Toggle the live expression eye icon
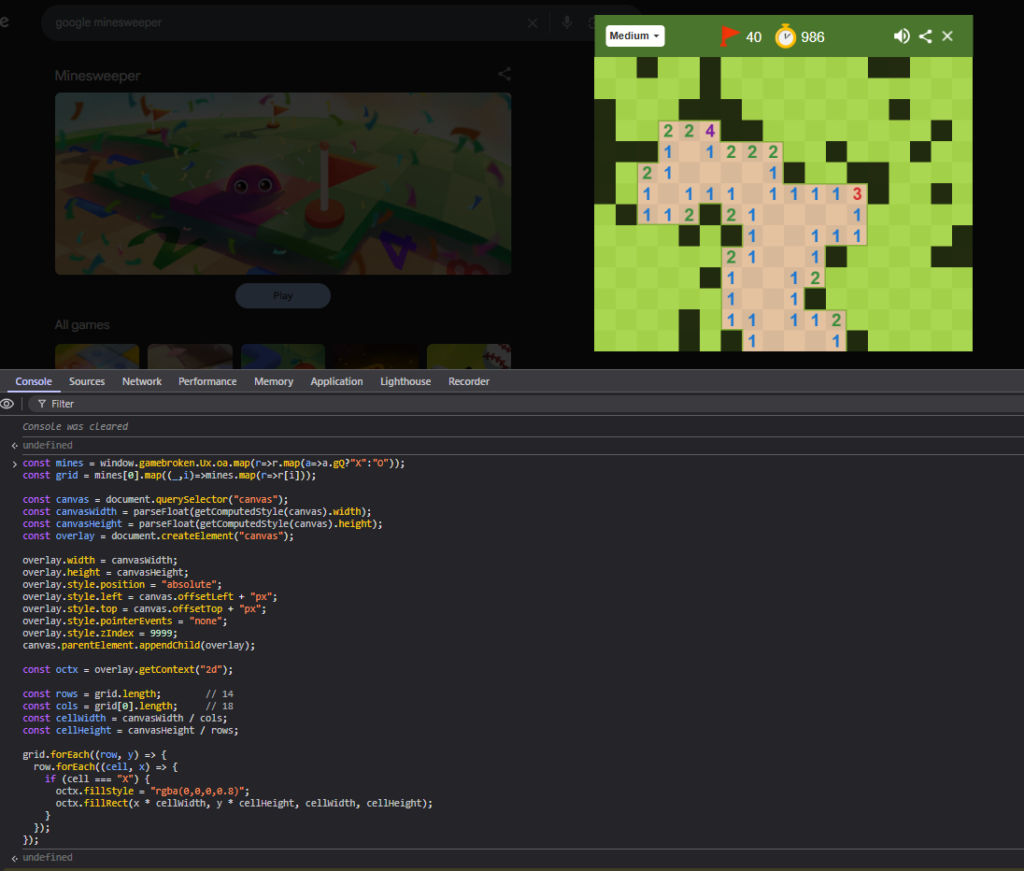 click(x=8, y=404)
